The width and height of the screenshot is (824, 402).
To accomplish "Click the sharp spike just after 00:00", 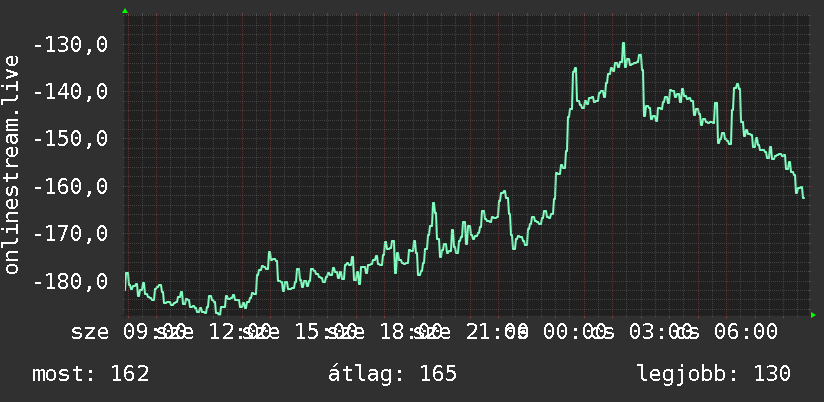I will click(575, 68).
